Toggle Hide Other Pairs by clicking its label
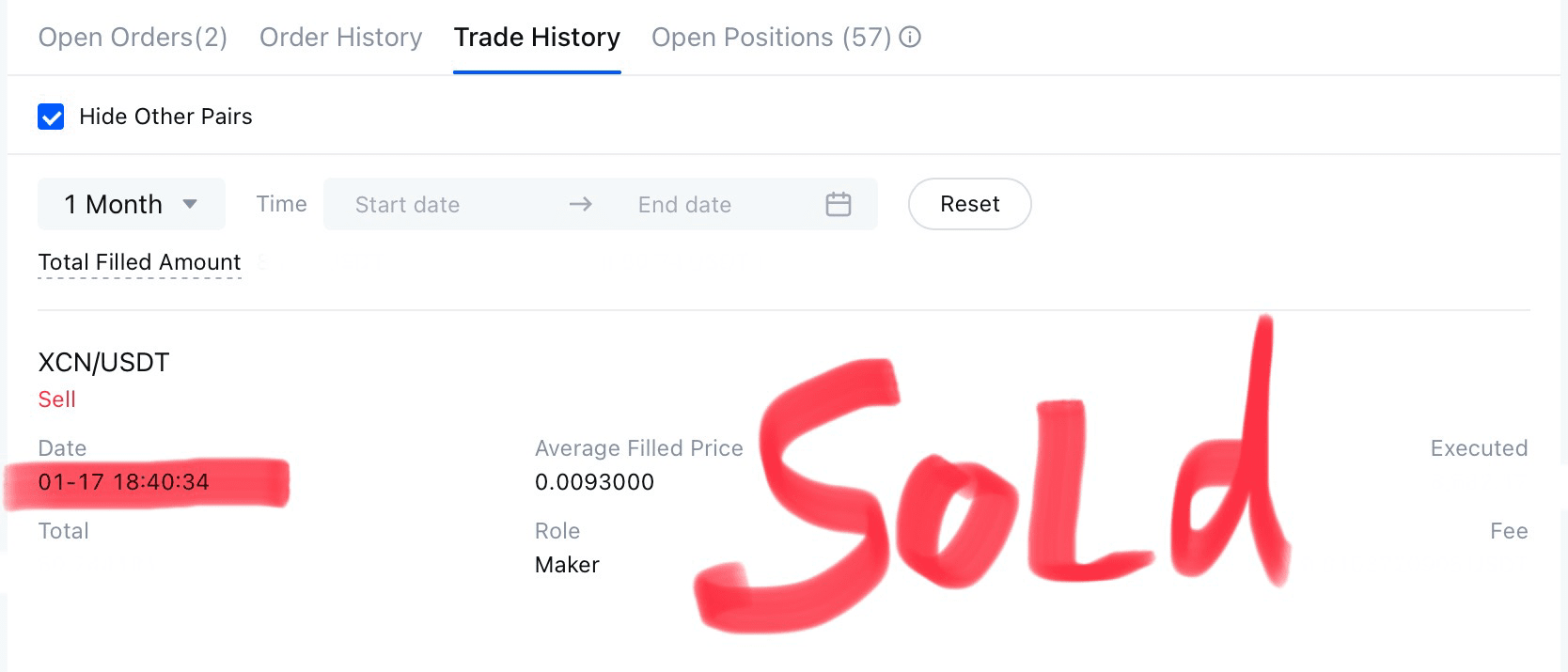 [x=167, y=116]
